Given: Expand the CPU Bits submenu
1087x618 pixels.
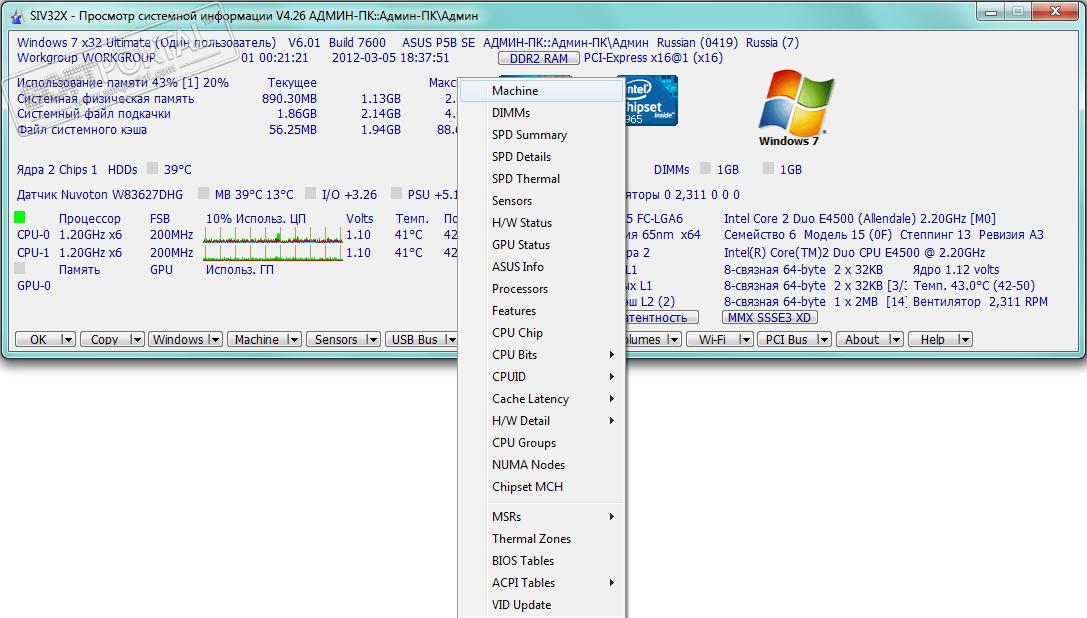Looking at the screenshot, I should click(611, 354).
